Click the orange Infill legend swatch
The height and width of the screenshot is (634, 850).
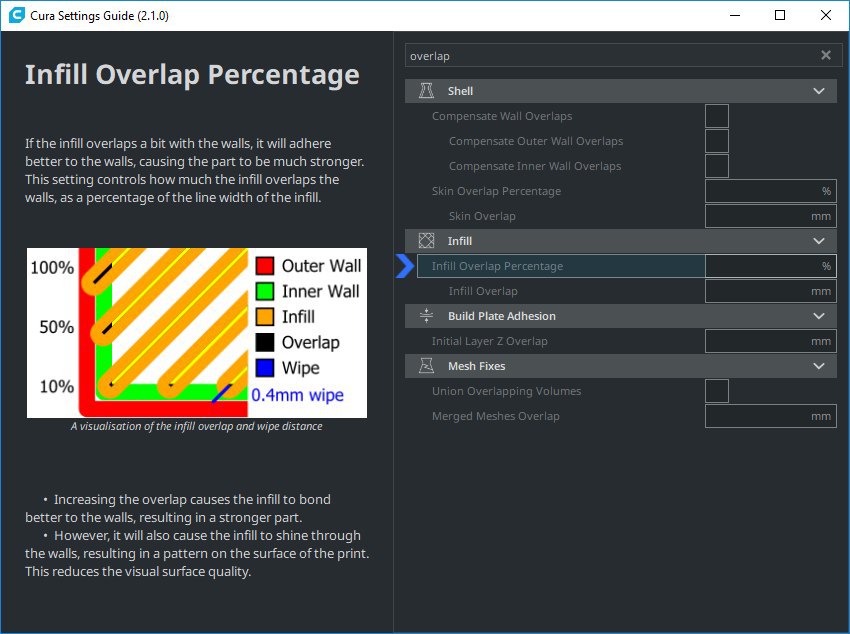(265, 316)
